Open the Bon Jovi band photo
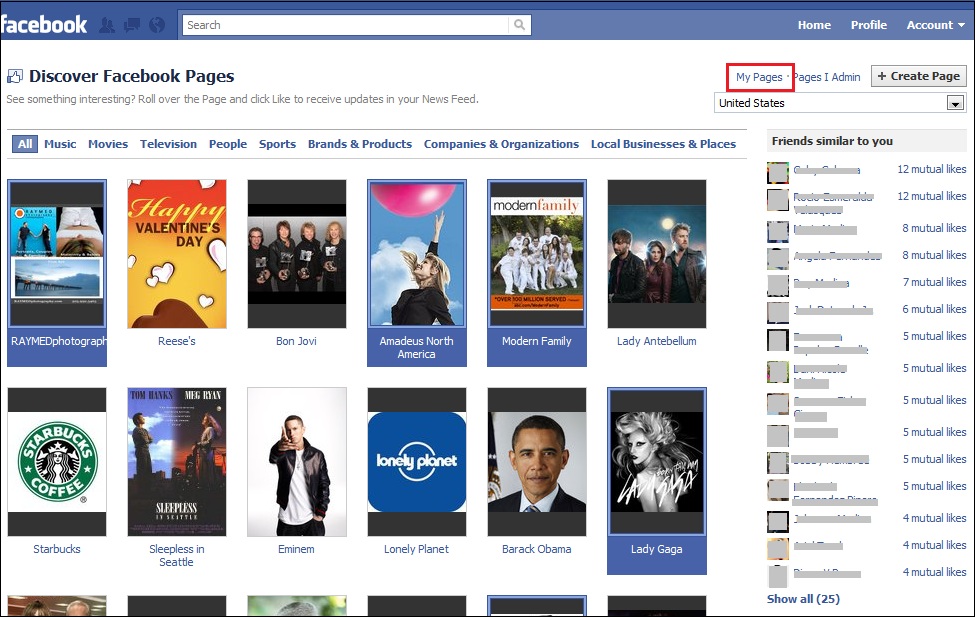975x617 pixels. [x=297, y=254]
